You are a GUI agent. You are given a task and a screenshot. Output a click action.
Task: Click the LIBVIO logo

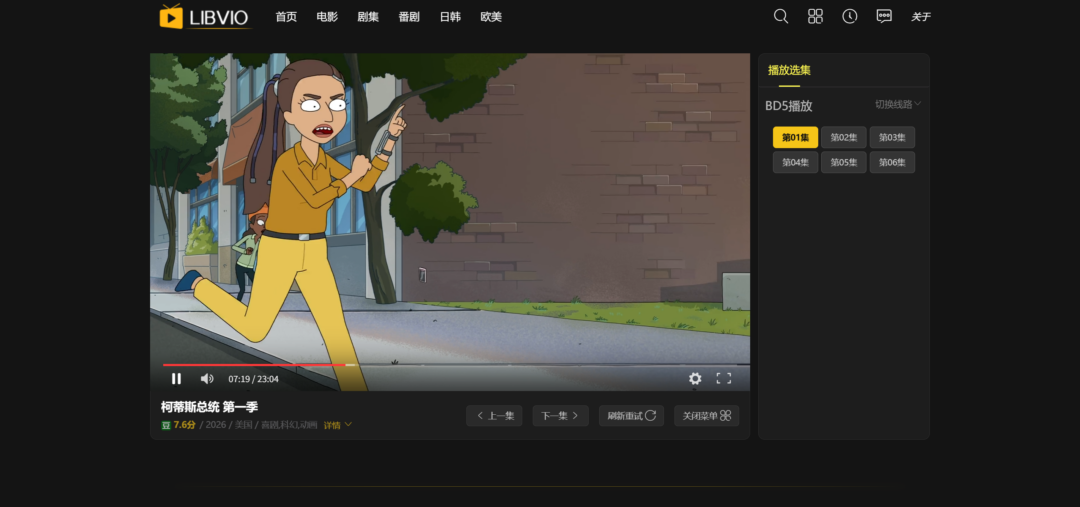[205, 17]
